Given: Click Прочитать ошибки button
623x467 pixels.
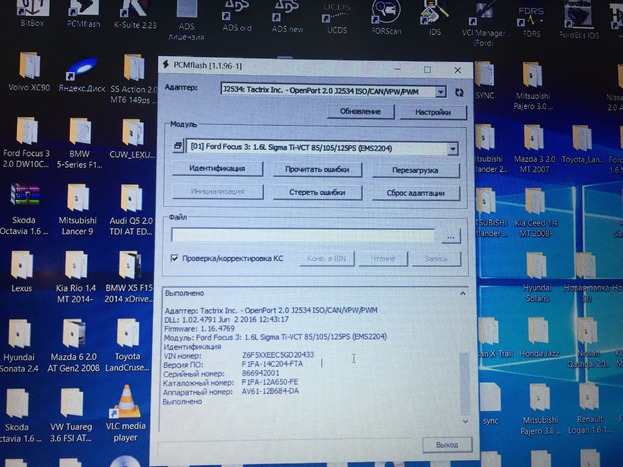Looking at the screenshot, I should tap(309, 169).
